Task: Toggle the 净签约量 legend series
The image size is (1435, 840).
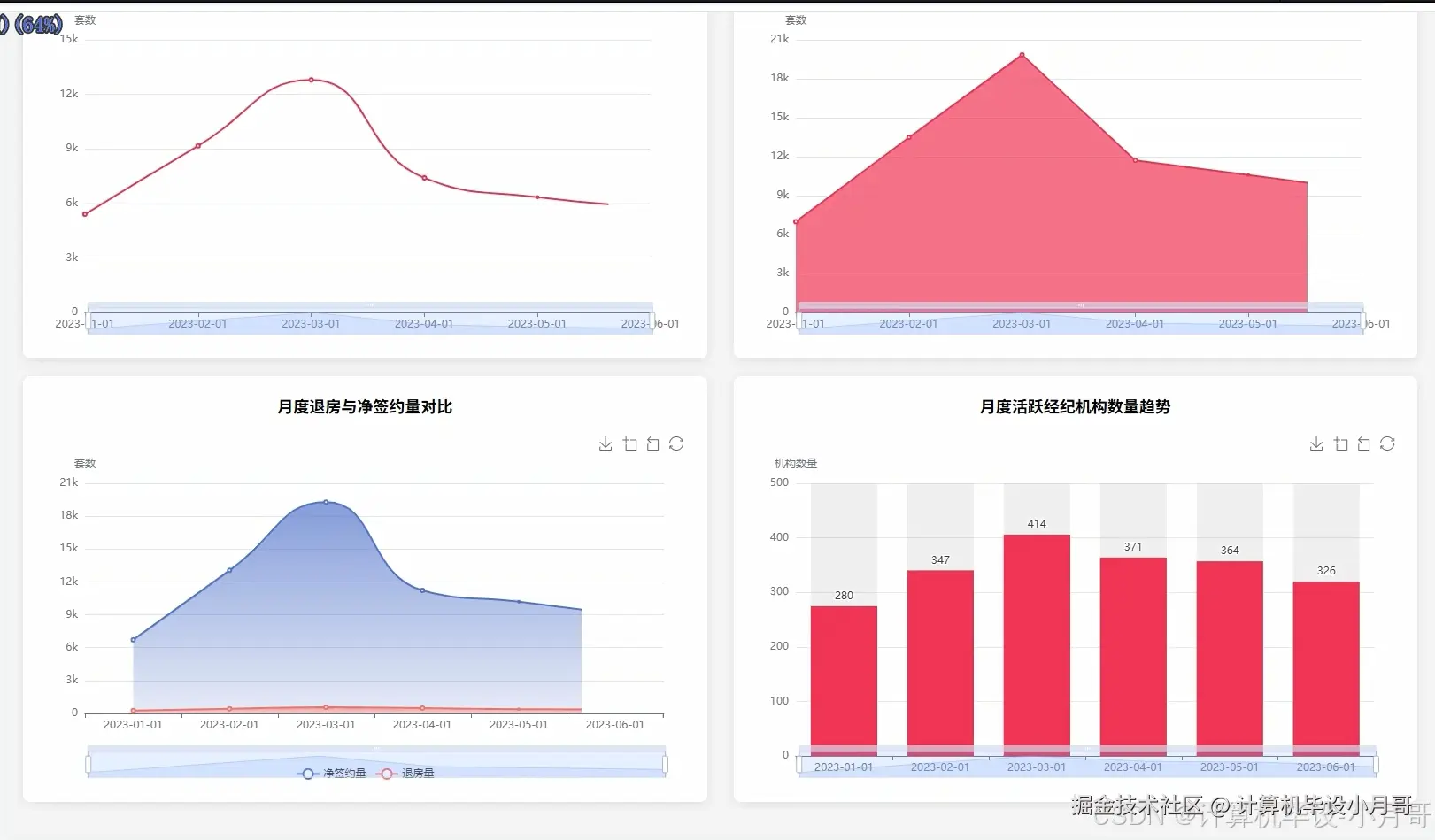Action: [x=332, y=774]
